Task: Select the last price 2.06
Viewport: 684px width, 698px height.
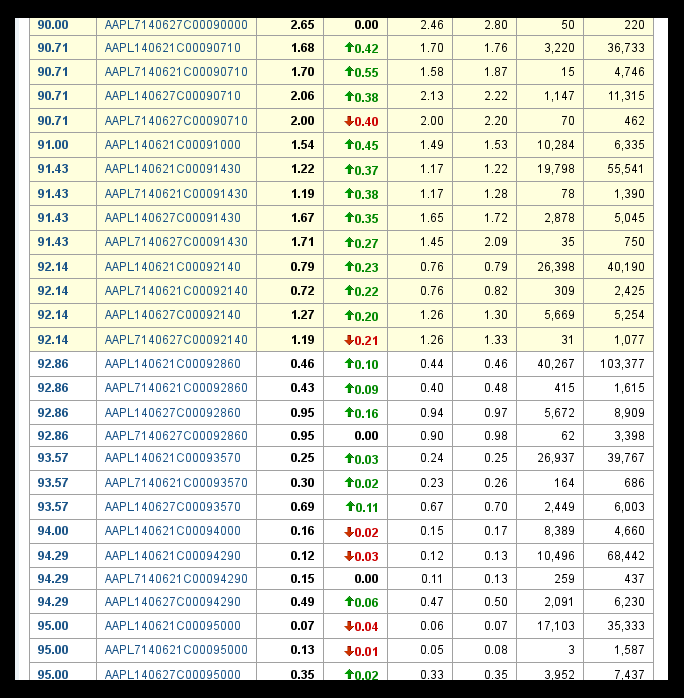Action: [x=303, y=96]
